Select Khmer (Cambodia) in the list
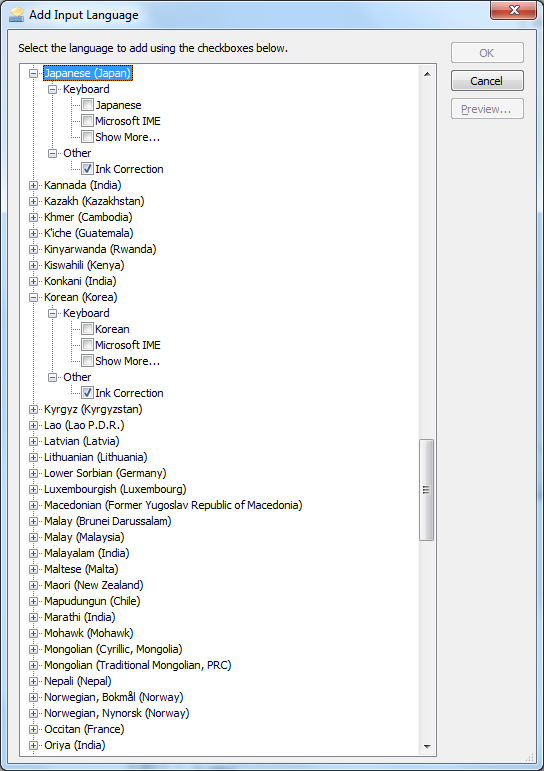 point(88,217)
